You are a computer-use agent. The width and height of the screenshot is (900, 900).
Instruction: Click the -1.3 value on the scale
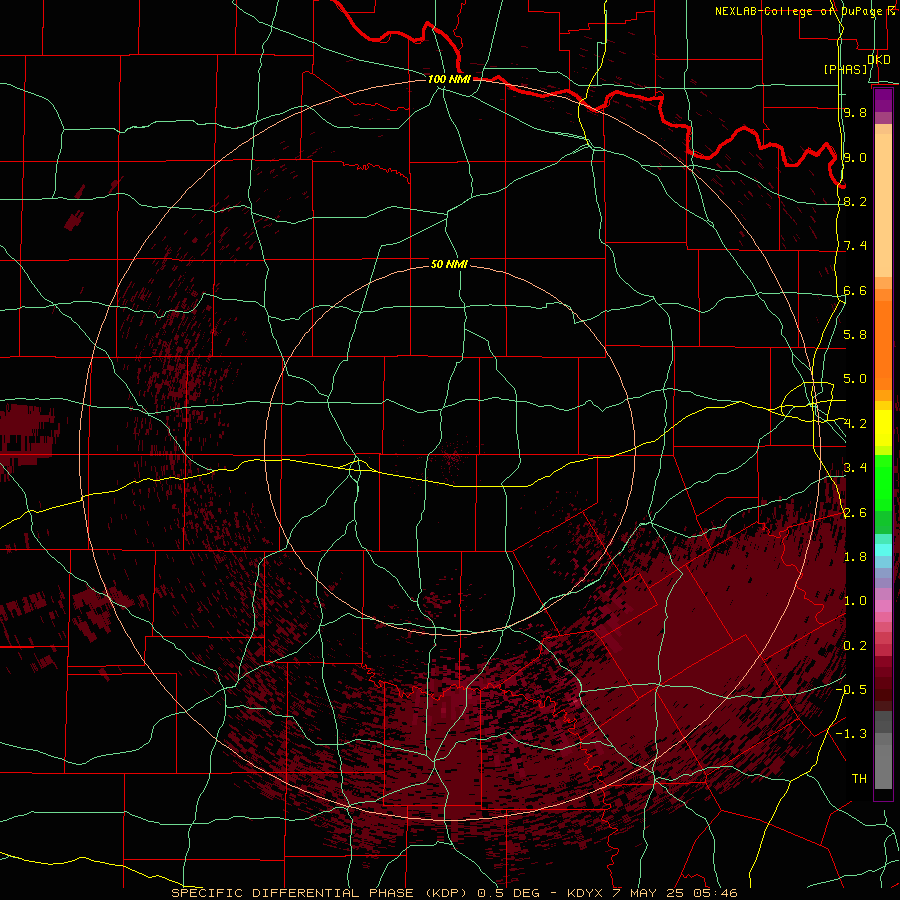click(x=851, y=734)
